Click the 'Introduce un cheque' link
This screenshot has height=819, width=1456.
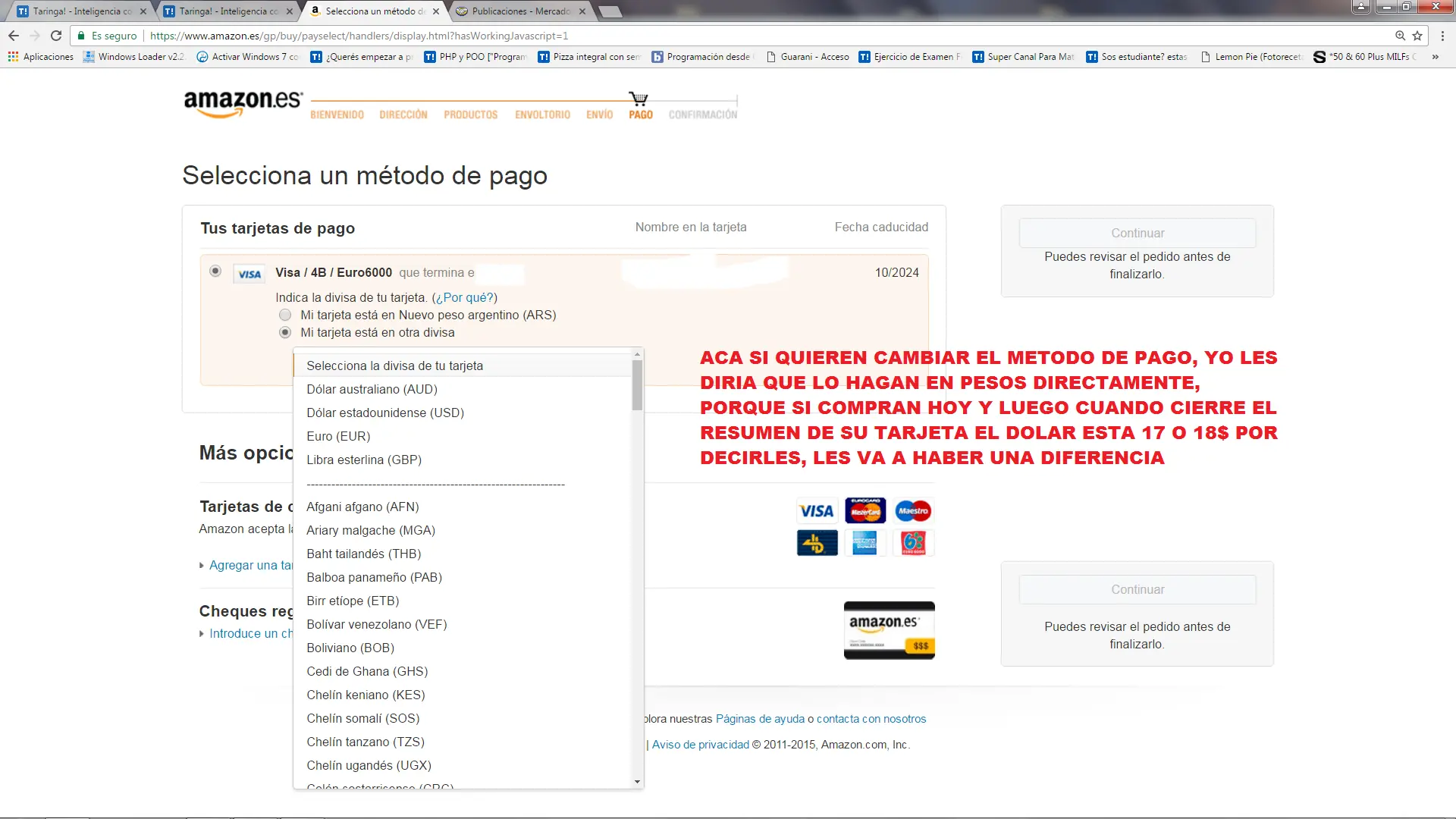250,633
